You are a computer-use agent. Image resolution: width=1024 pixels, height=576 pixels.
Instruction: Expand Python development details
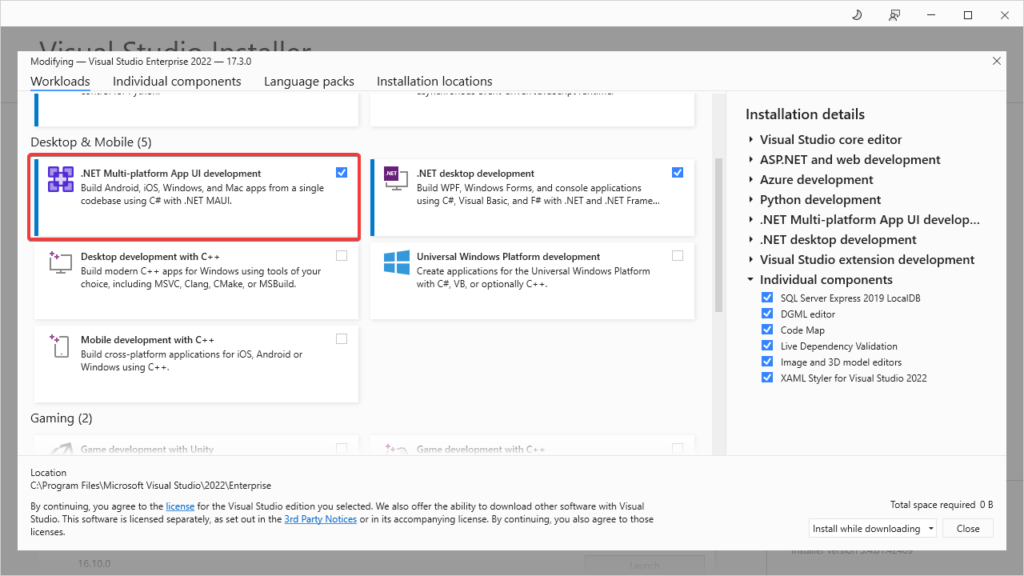[x=751, y=199]
